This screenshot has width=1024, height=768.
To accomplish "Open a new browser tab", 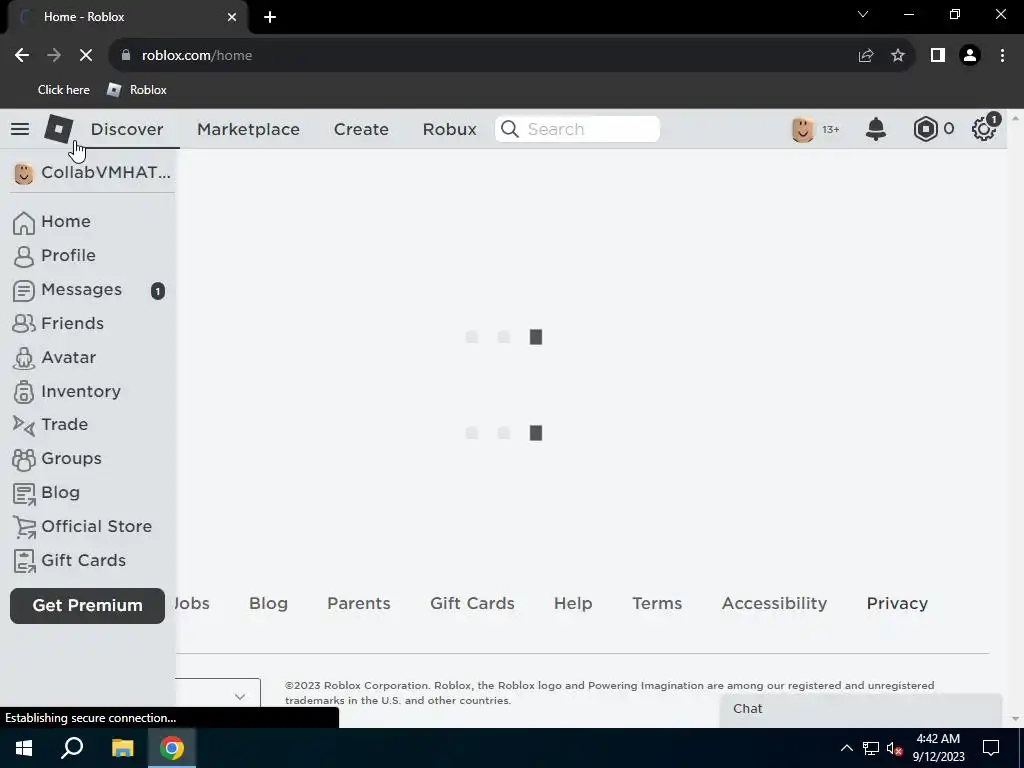I will [x=270, y=17].
